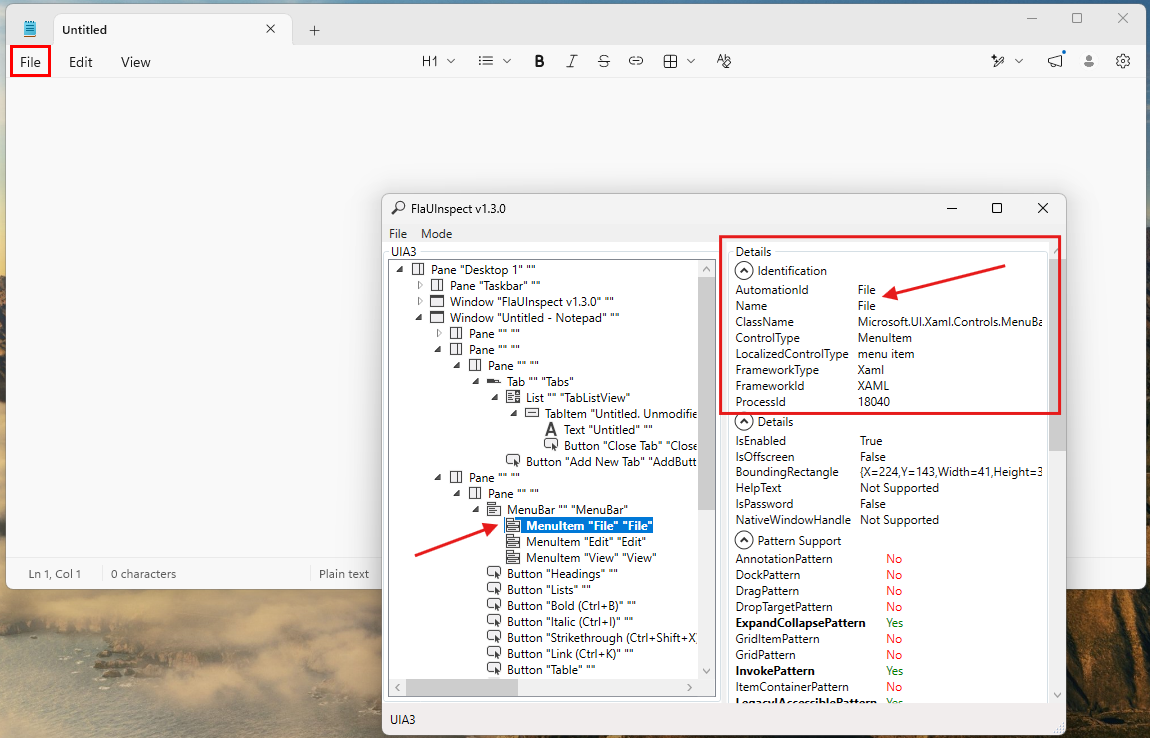
Task: Expand the Pane "Taskbar" tree node
Action: coord(420,285)
